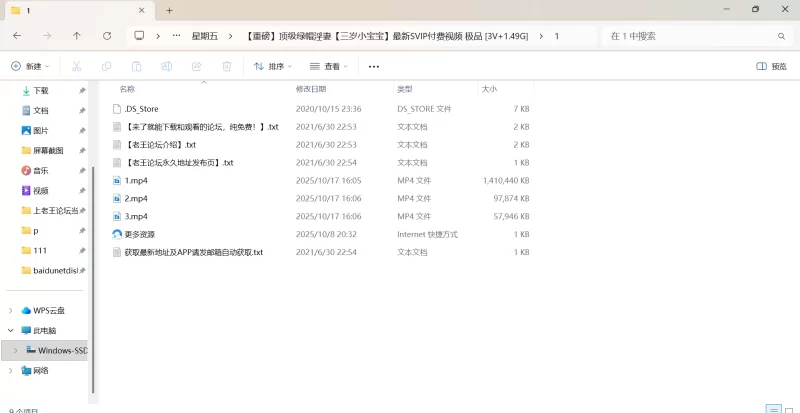
Task: Open the 查看 view dropdown
Action: (x=329, y=67)
